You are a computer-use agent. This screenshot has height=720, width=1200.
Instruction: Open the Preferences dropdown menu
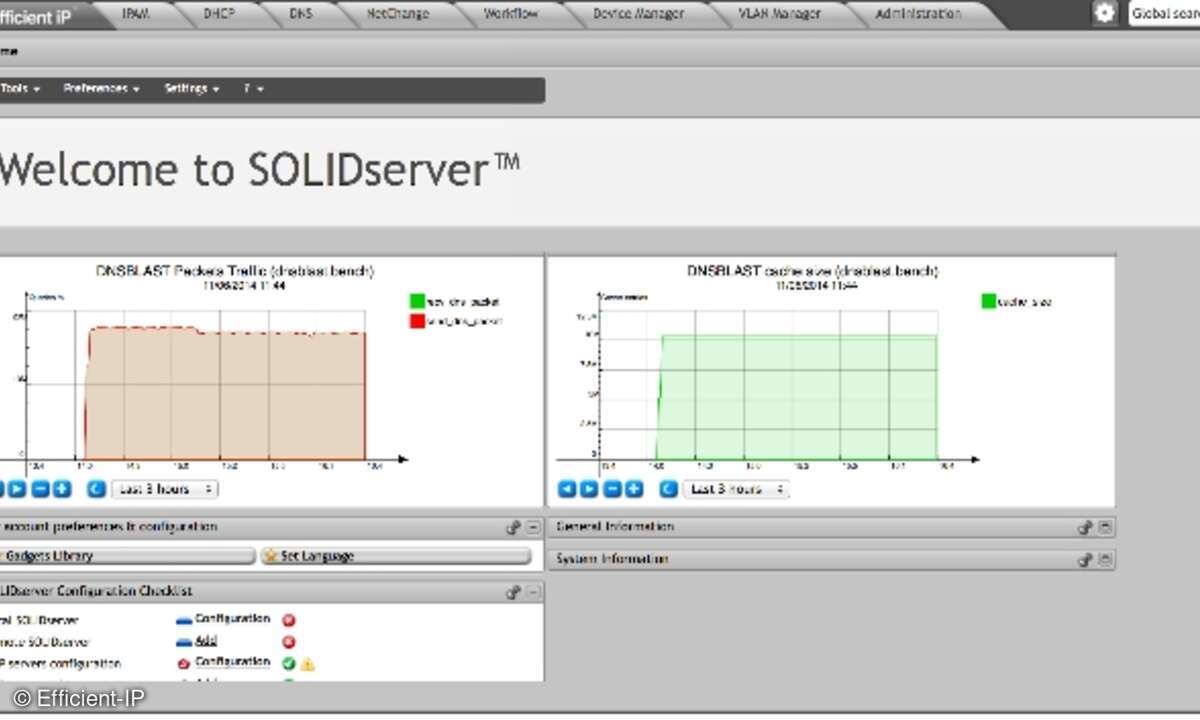[101, 89]
